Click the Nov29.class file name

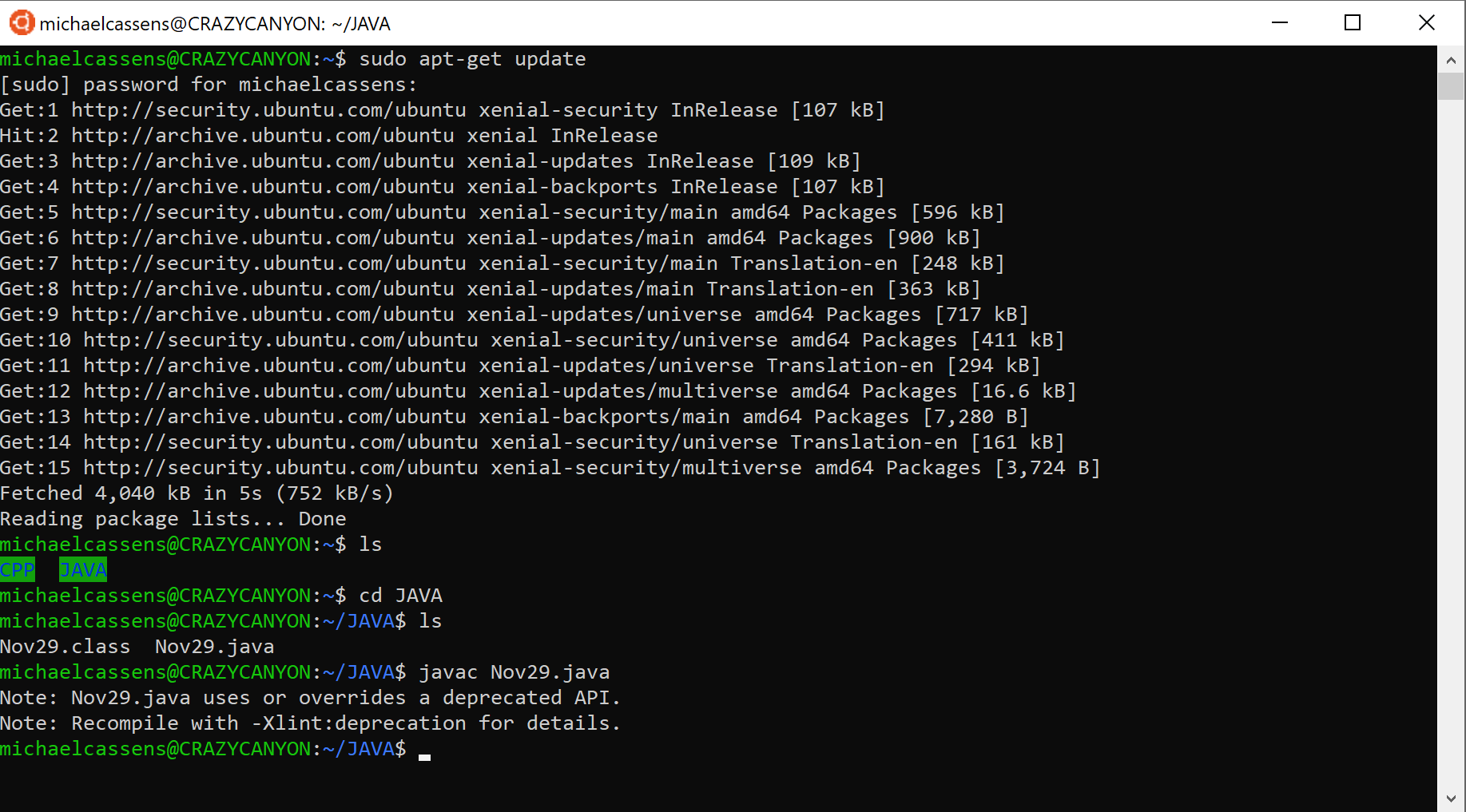click(66, 646)
